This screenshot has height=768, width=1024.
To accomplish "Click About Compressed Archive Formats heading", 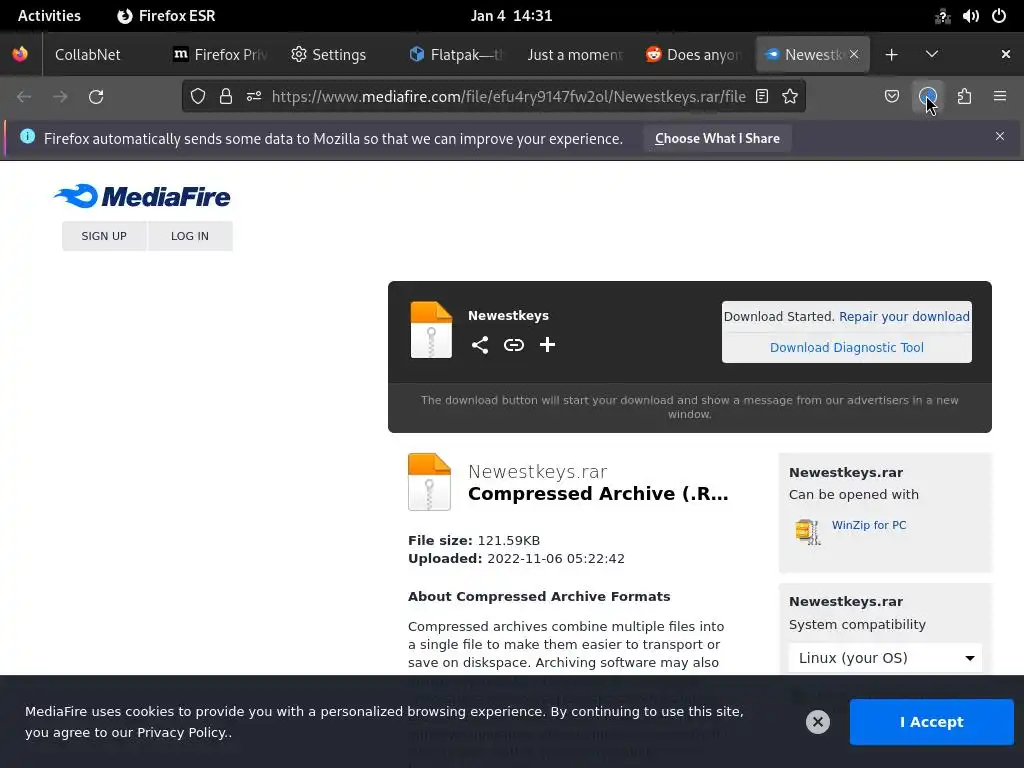I will [539, 596].
